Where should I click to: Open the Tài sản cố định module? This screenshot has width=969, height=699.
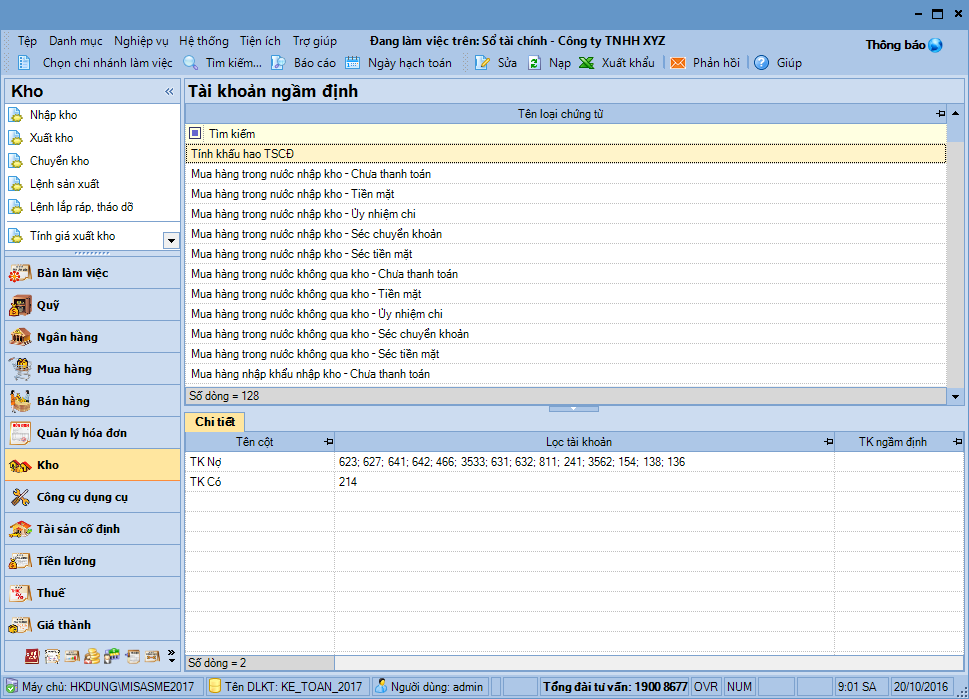tap(78, 529)
